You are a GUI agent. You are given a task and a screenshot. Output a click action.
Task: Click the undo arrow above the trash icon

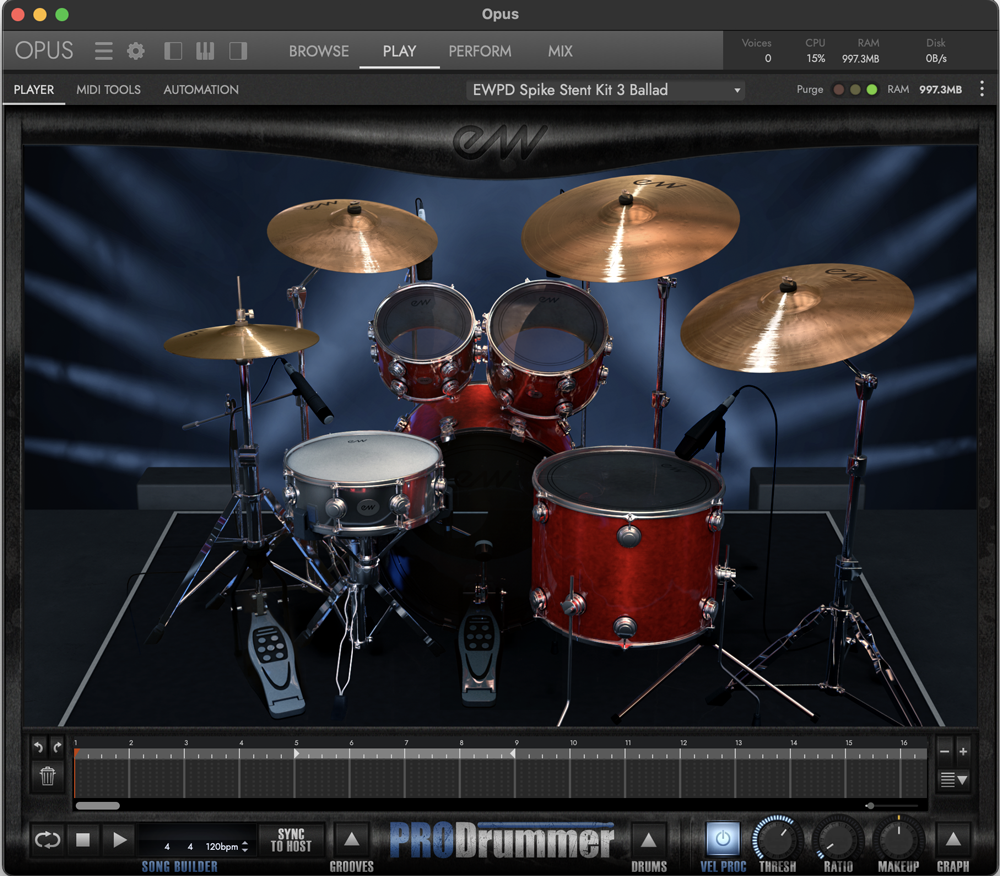[x=40, y=744]
